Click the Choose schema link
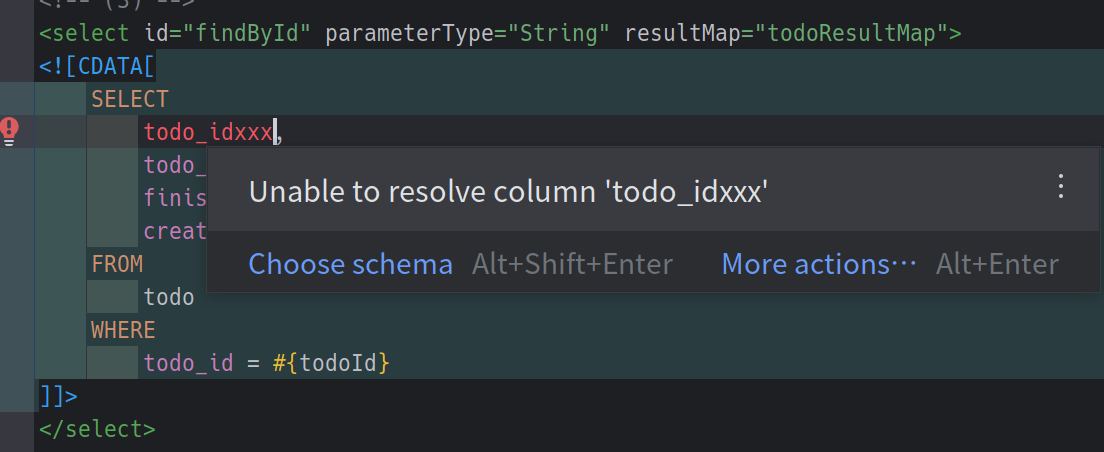Screen dimensions: 1104x452 point(350,264)
